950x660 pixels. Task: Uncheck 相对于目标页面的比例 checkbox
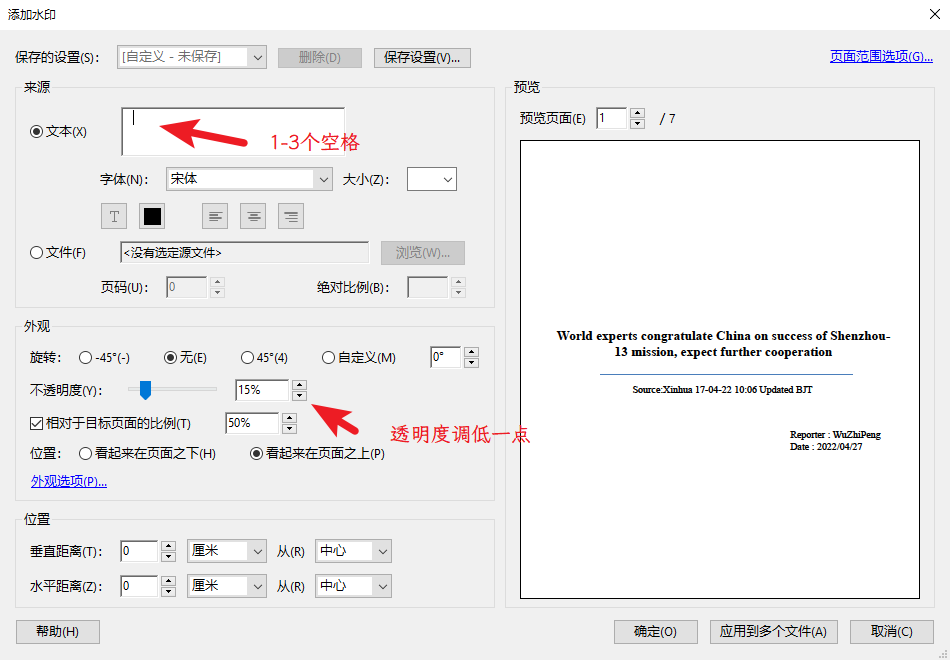(x=37, y=422)
